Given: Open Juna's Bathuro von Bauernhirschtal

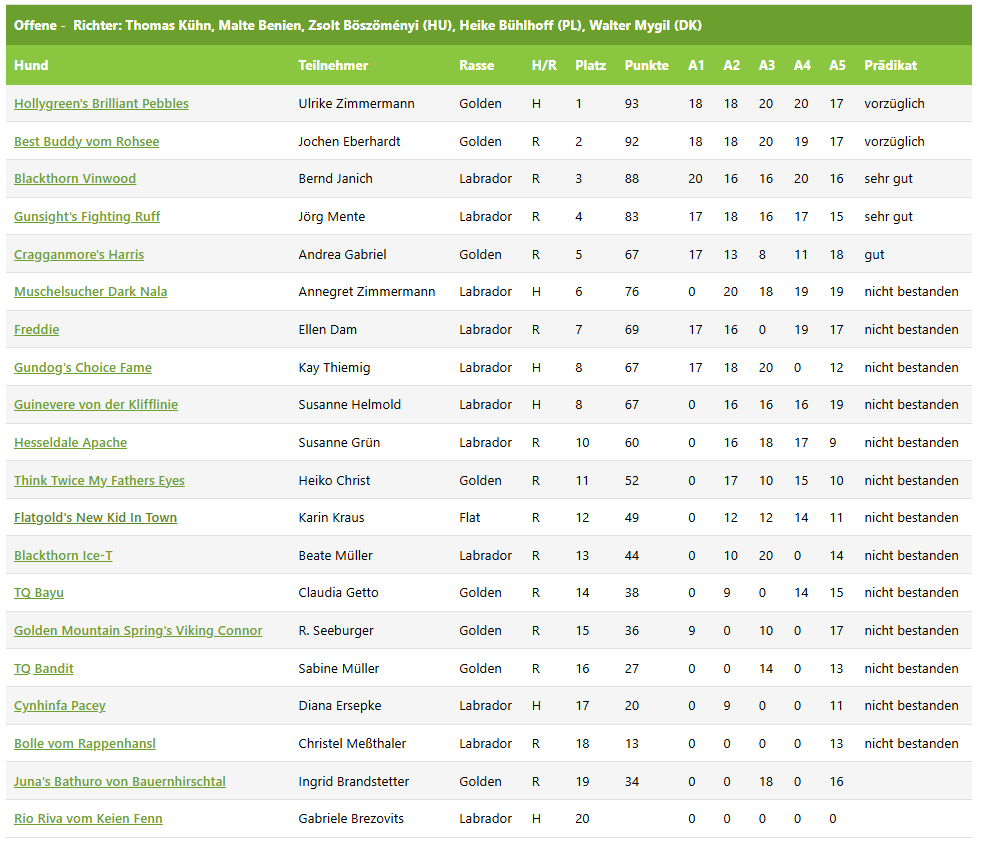Looking at the screenshot, I should 119,781.
